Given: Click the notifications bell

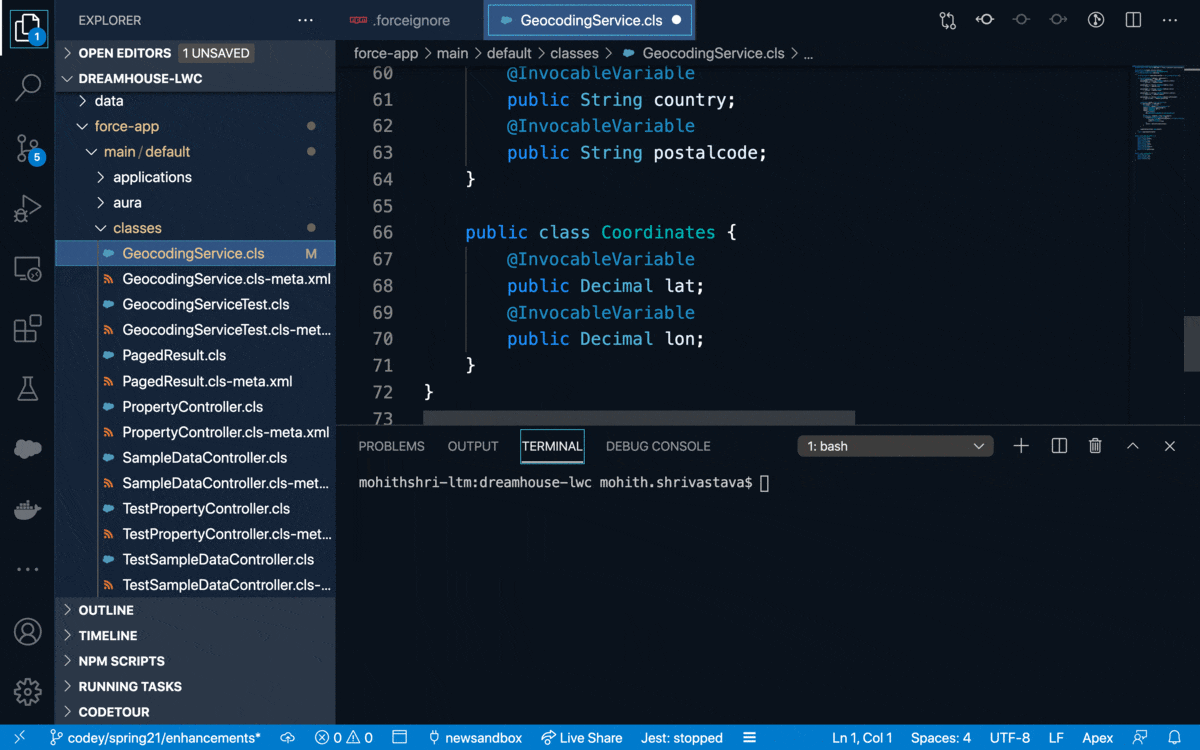Looking at the screenshot, I should pyautogui.click(x=1175, y=738).
